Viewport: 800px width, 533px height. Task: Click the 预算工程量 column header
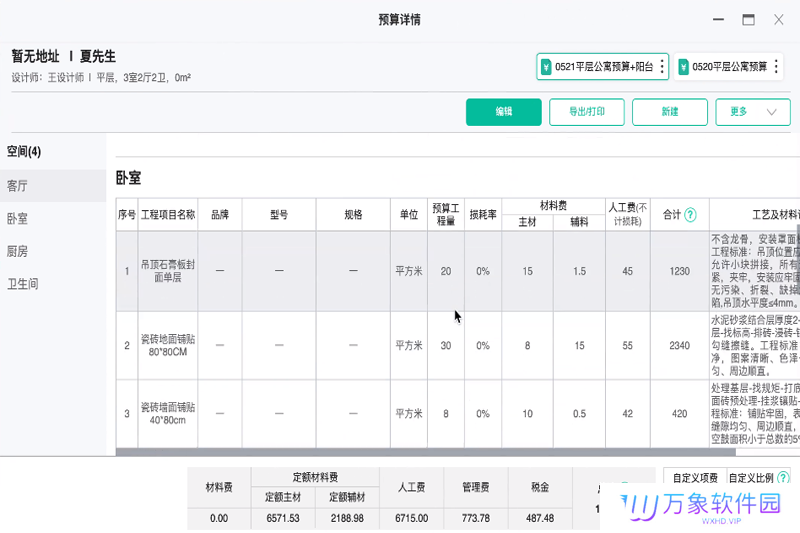[x=446, y=215]
